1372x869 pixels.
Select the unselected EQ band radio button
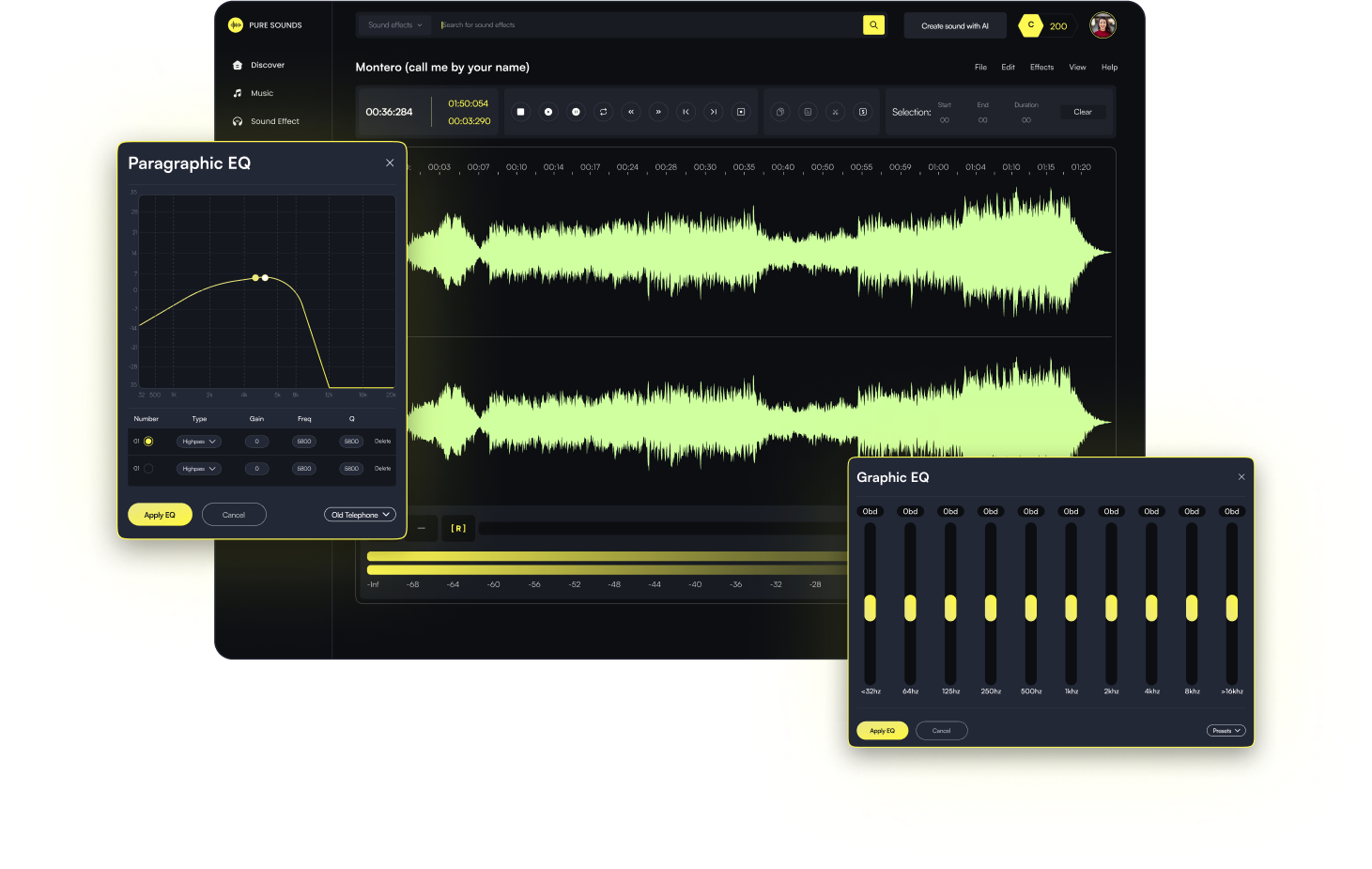point(148,469)
